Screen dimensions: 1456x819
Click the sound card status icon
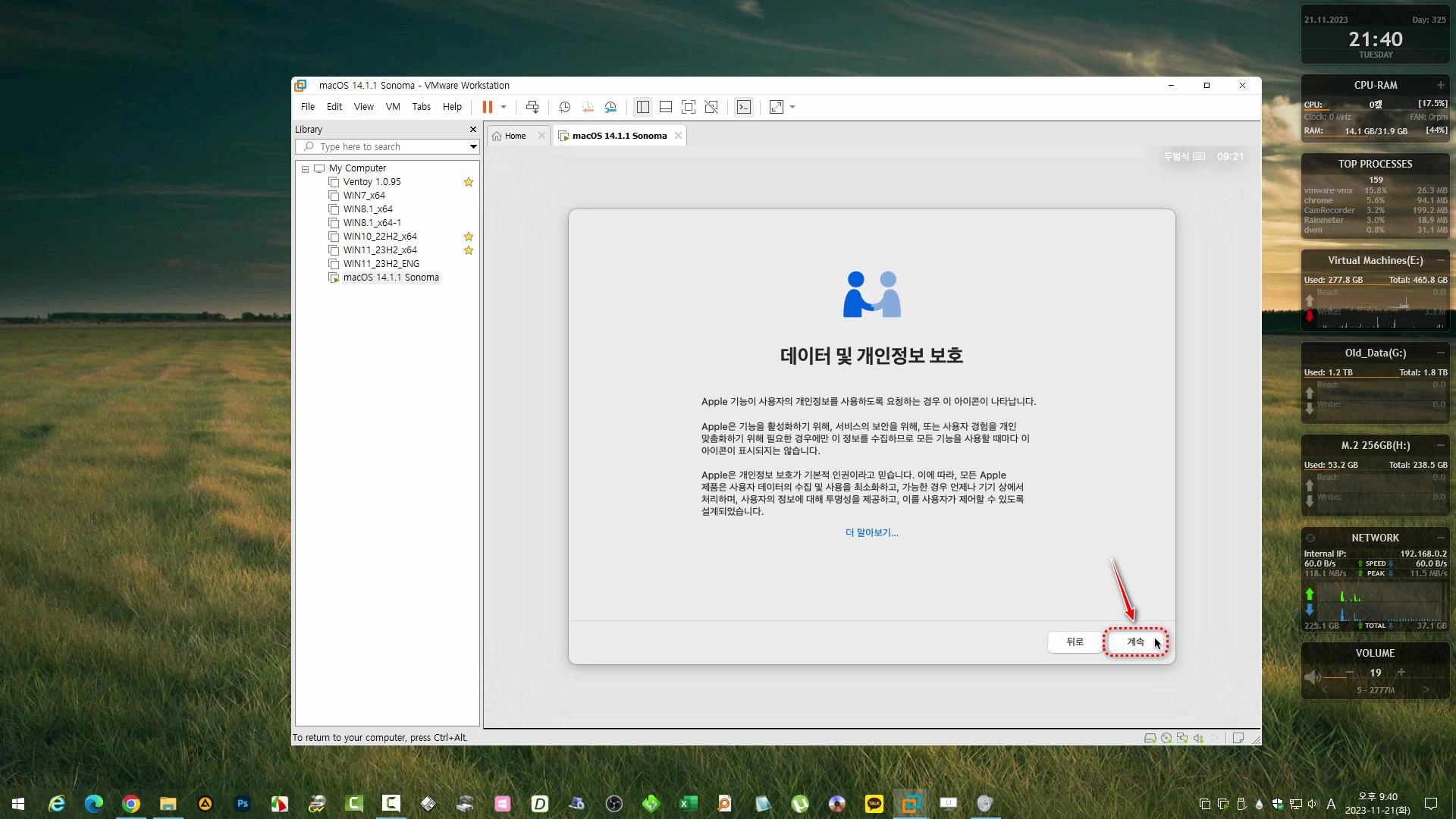coord(1198,738)
